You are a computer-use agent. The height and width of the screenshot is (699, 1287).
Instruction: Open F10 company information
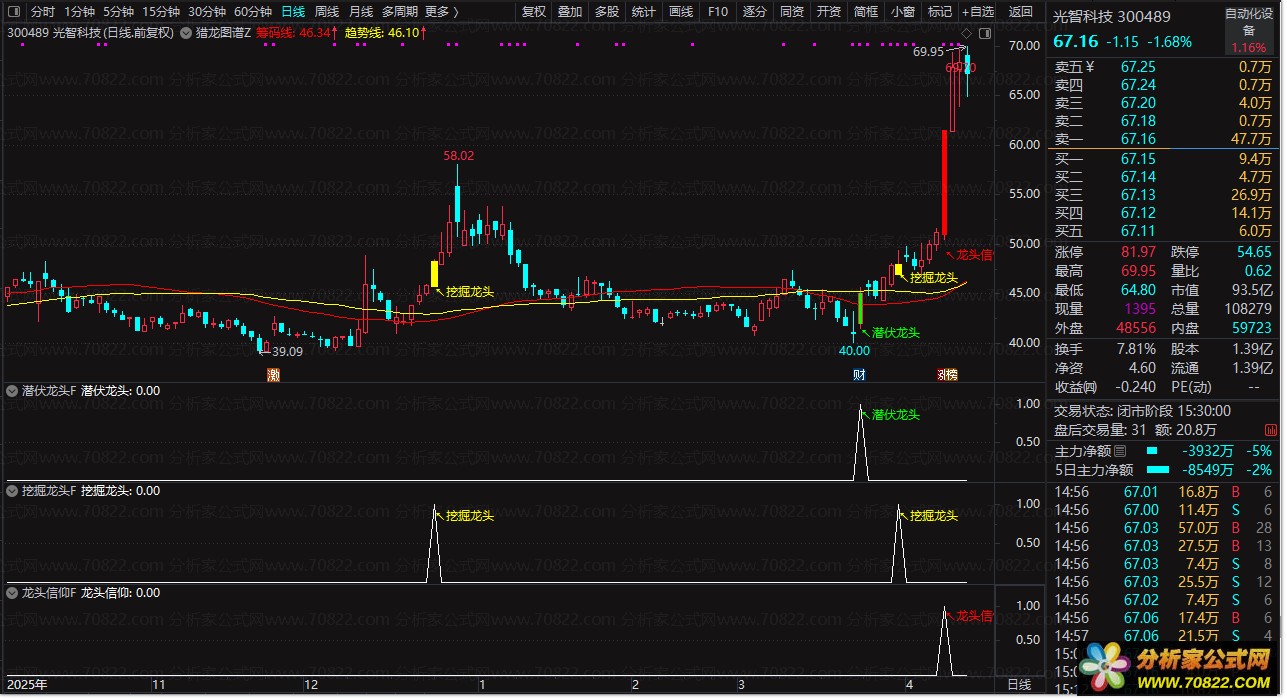pos(717,12)
